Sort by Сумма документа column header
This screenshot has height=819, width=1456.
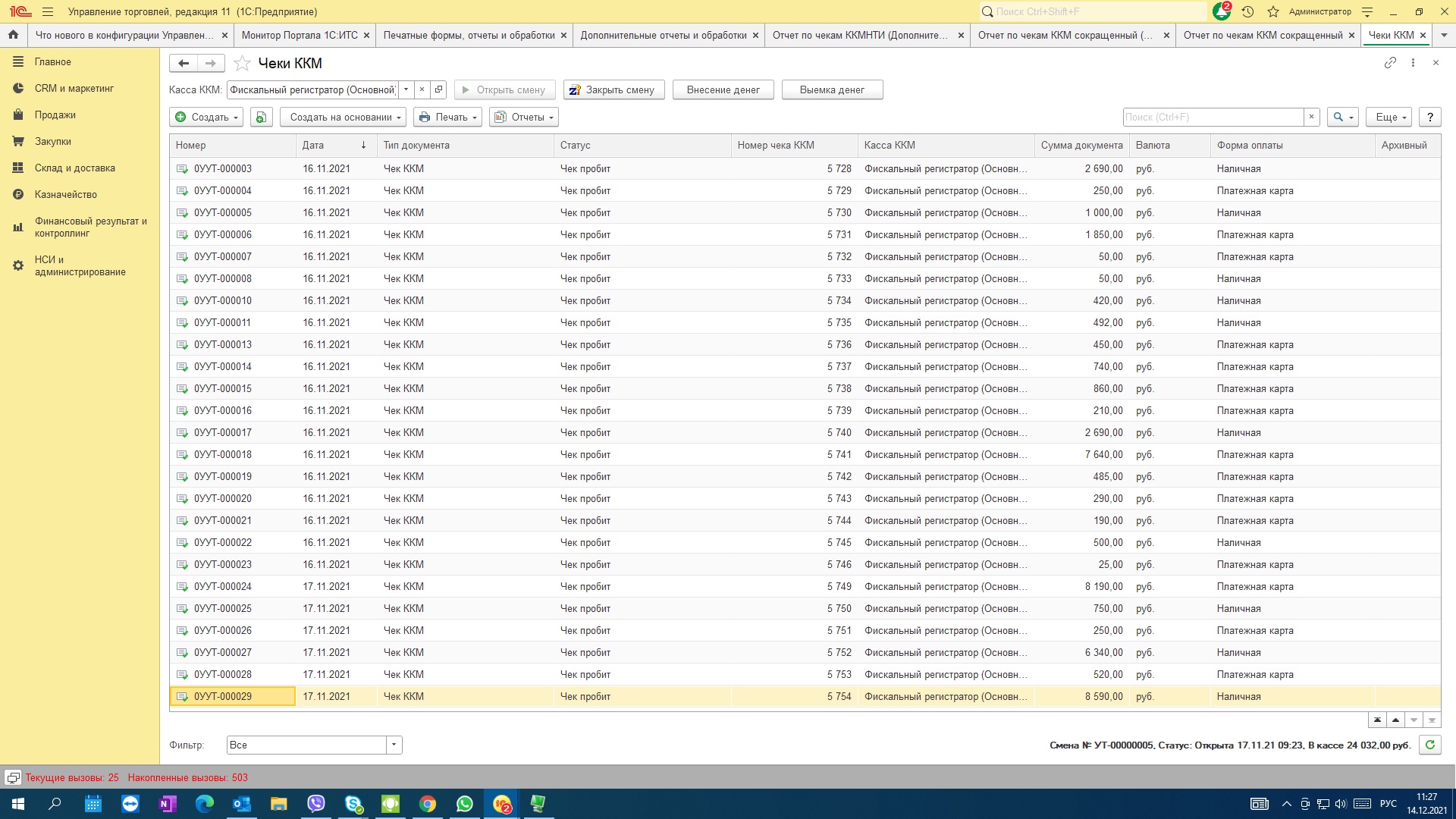point(1081,145)
